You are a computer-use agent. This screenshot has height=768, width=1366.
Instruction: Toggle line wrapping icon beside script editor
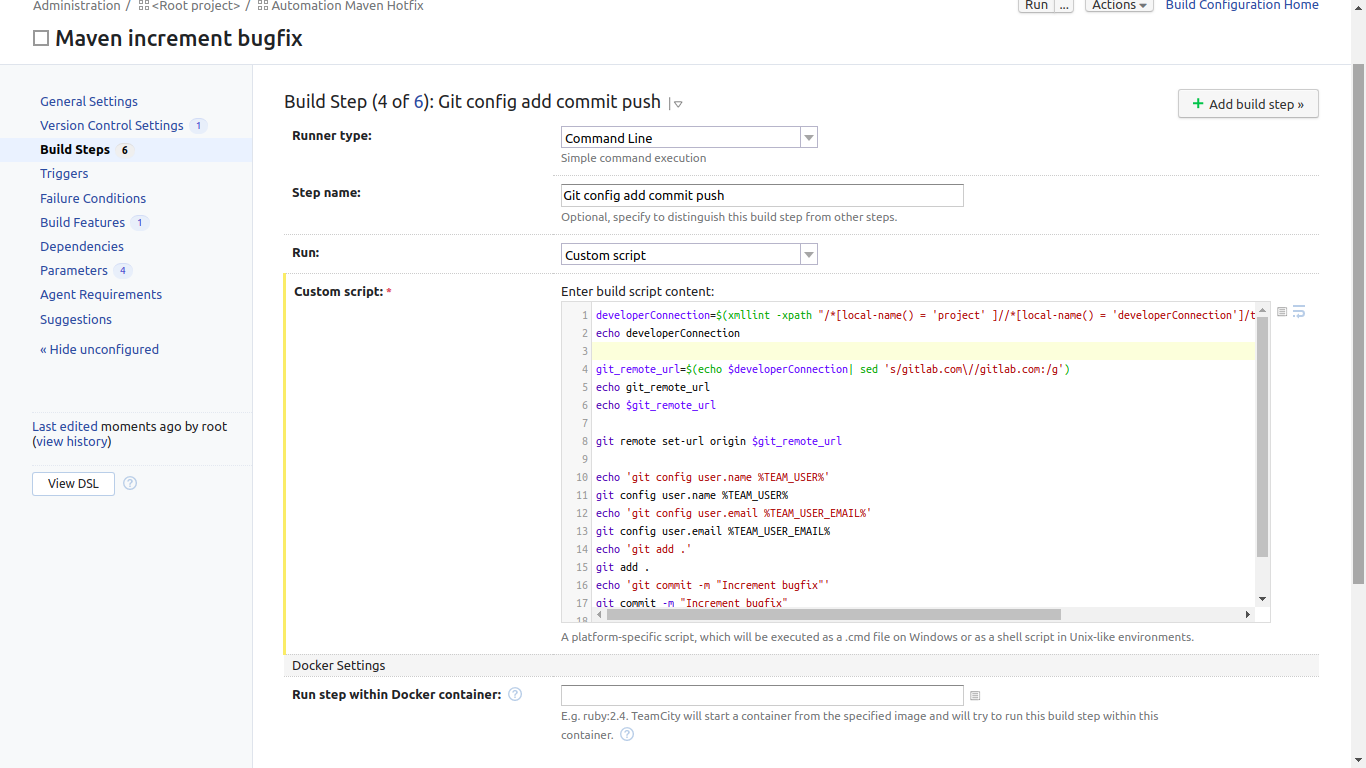1299,312
